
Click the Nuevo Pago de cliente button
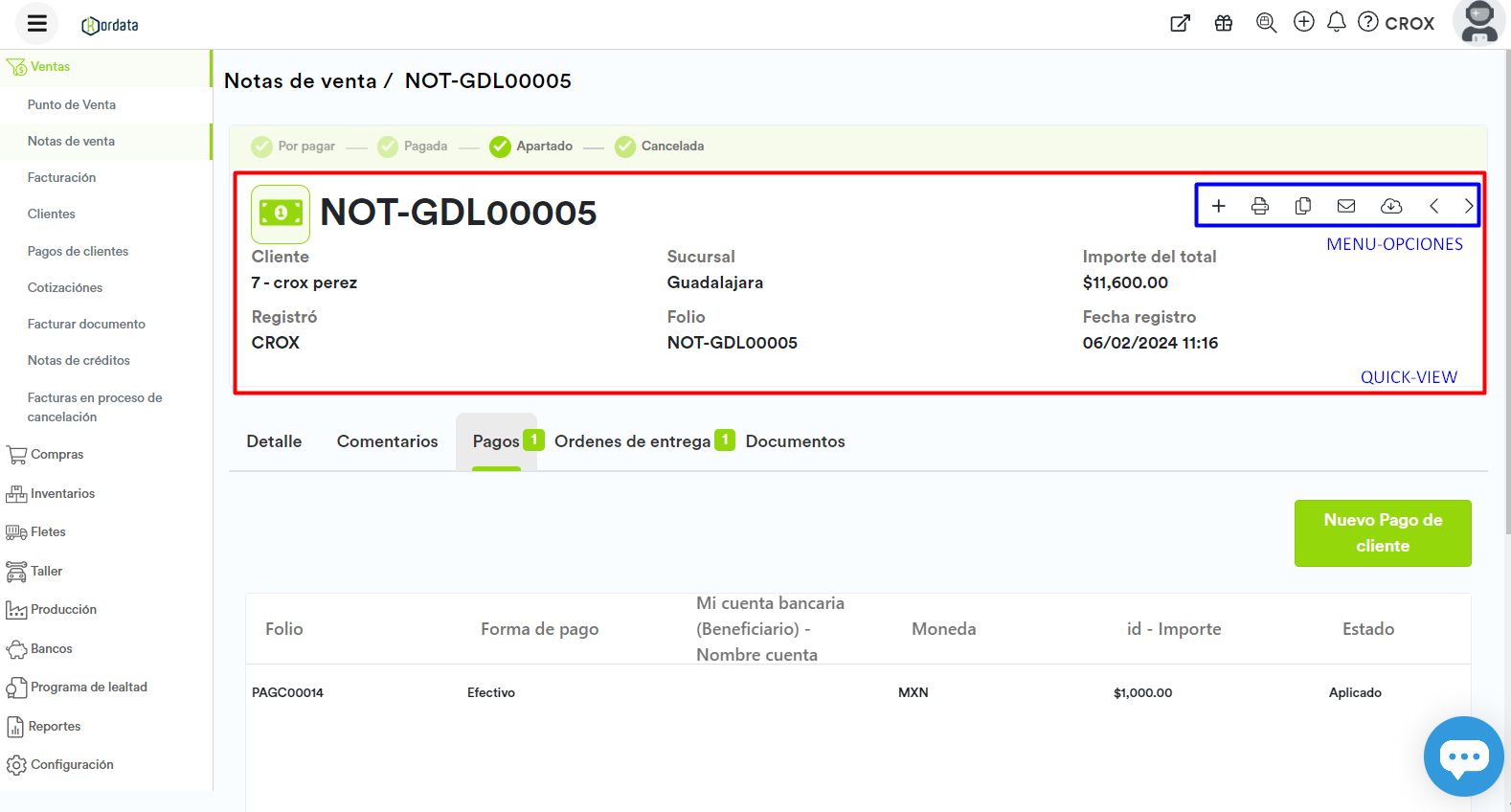[x=1382, y=533]
